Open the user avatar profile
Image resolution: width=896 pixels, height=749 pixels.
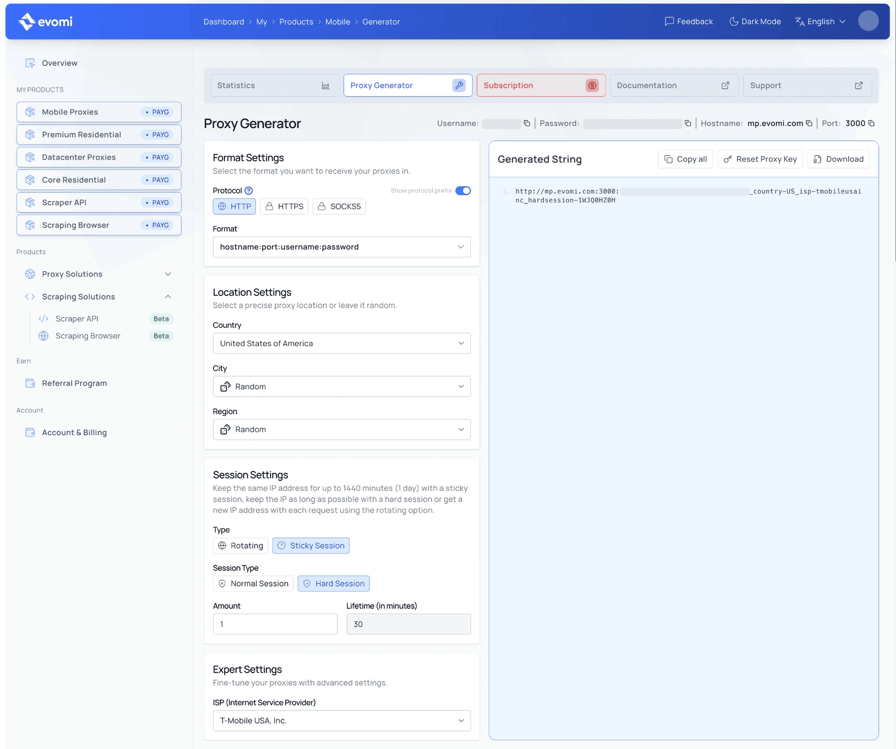click(x=868, y=21)
